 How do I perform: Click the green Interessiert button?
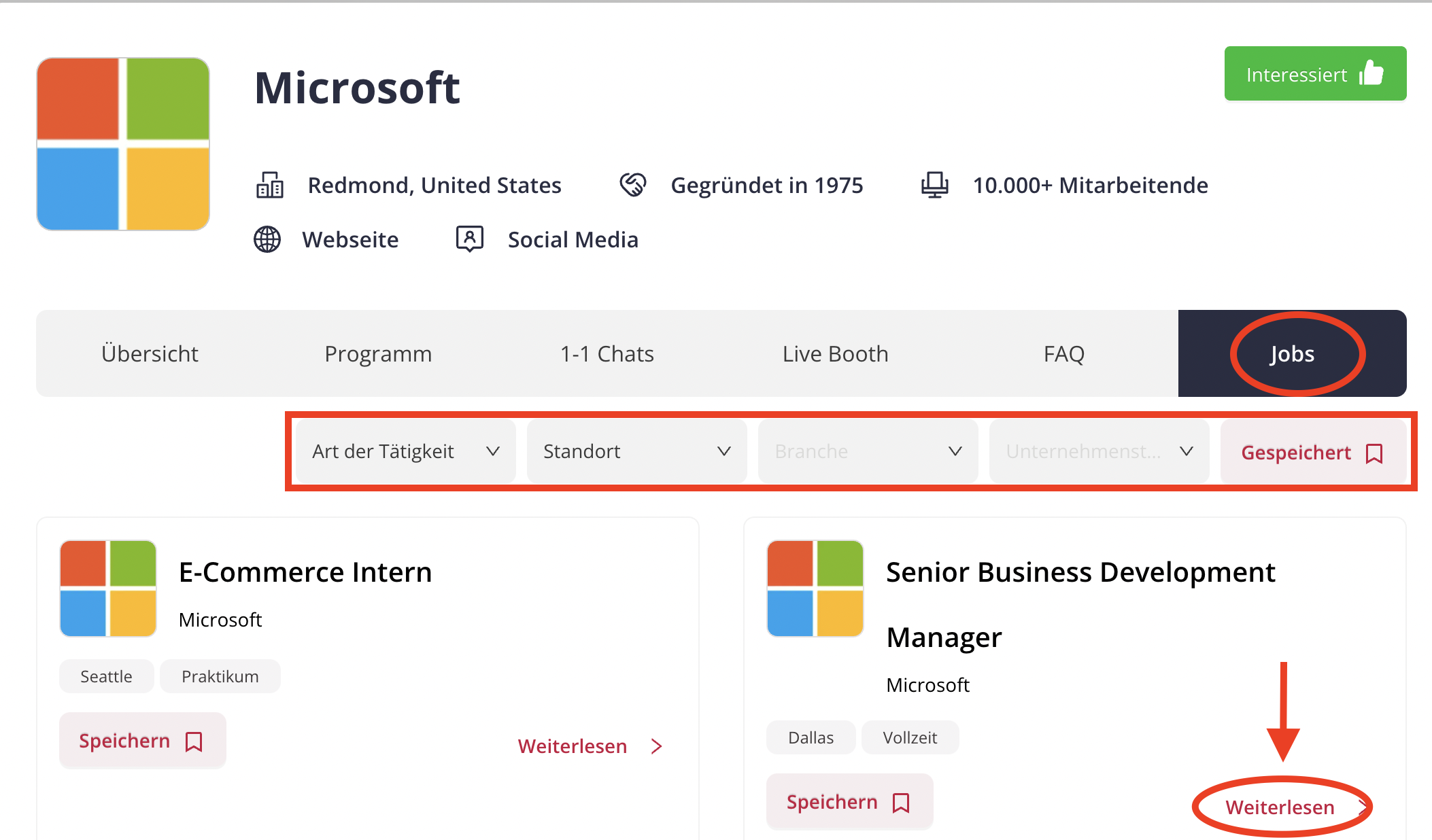tap(1315, 73)
